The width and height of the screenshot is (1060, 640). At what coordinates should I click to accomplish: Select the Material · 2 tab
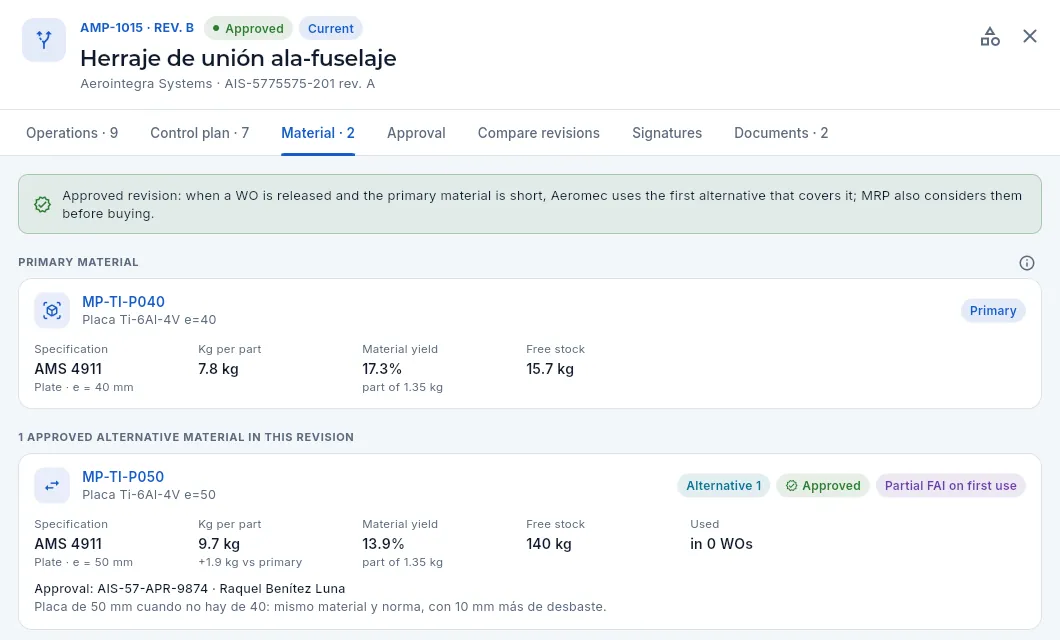(x=318, y=133)
